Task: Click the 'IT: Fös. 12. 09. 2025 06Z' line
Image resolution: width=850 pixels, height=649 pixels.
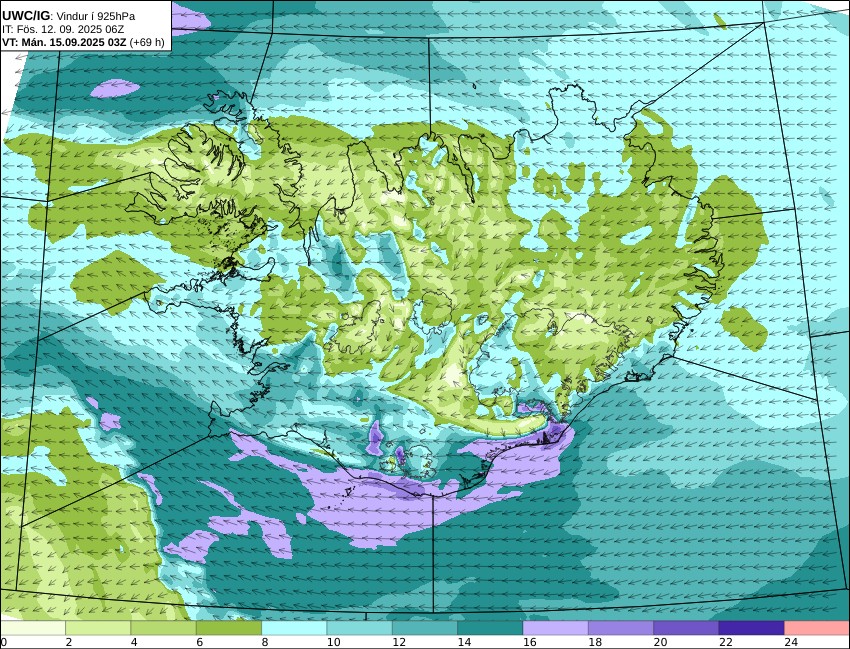Action: point(63,30)
